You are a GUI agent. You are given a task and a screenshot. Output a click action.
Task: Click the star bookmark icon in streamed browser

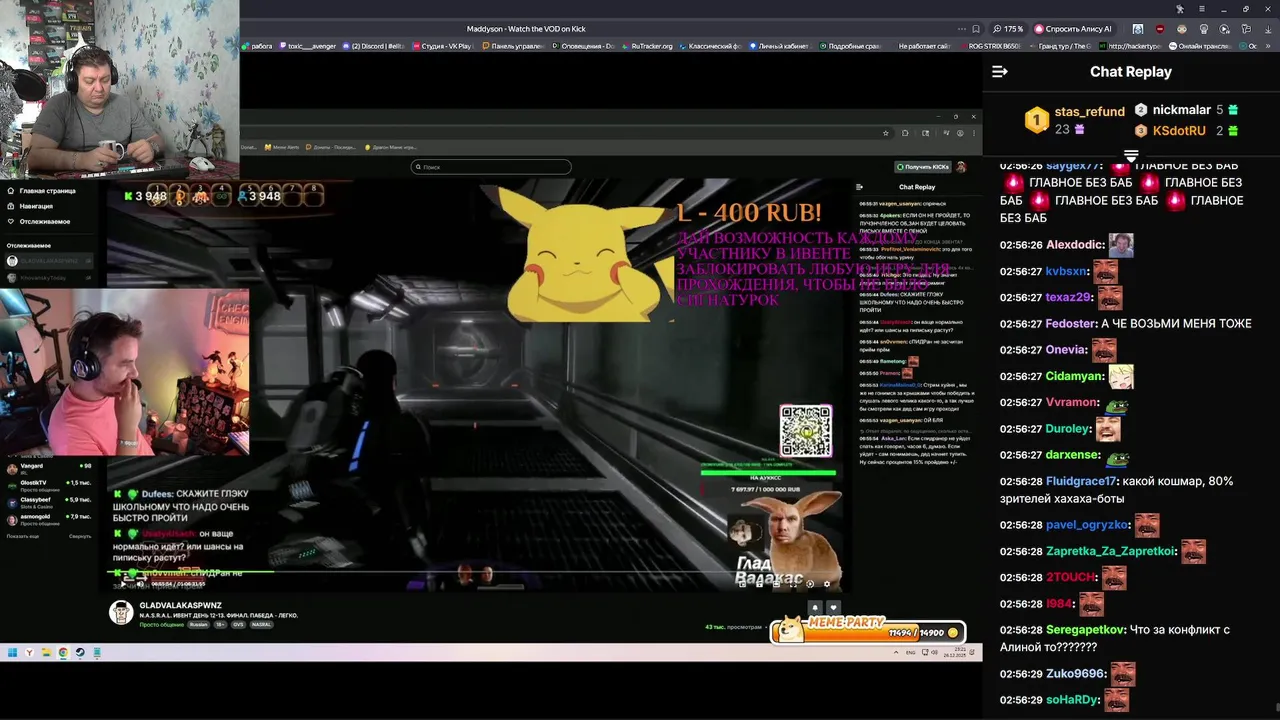(x=885, y=133)
